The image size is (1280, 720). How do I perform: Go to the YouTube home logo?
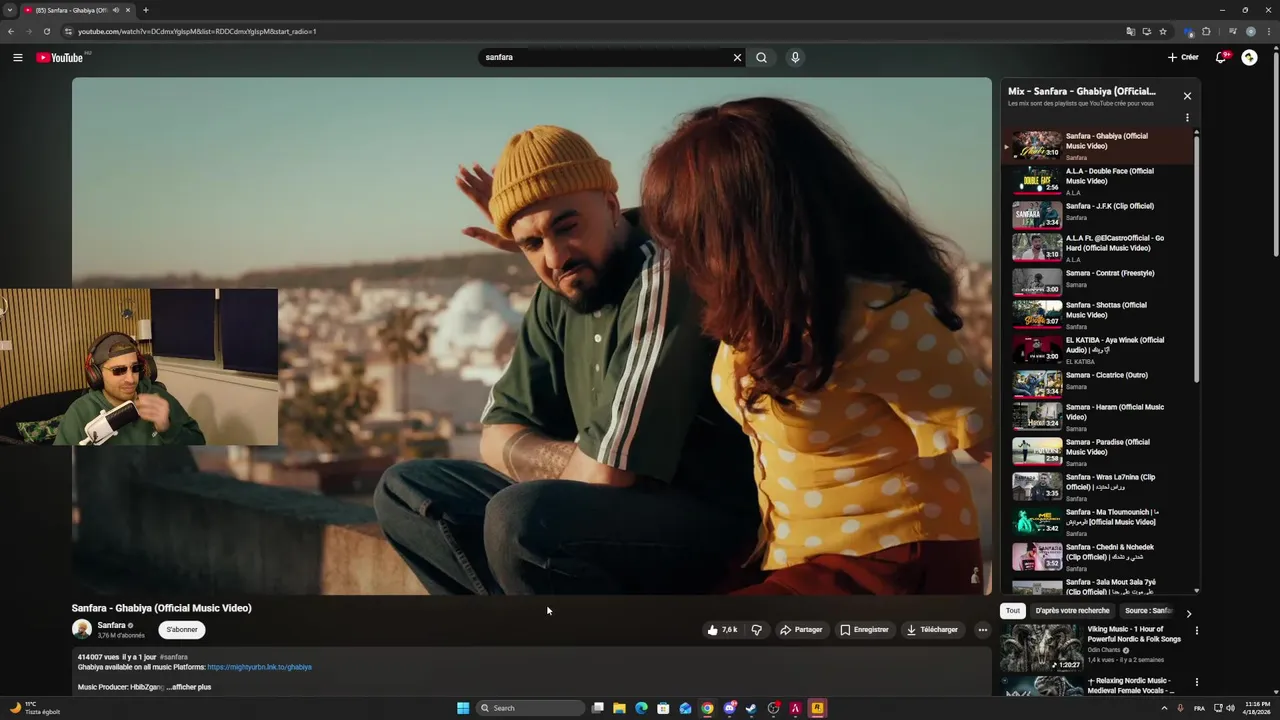(60, 57)
